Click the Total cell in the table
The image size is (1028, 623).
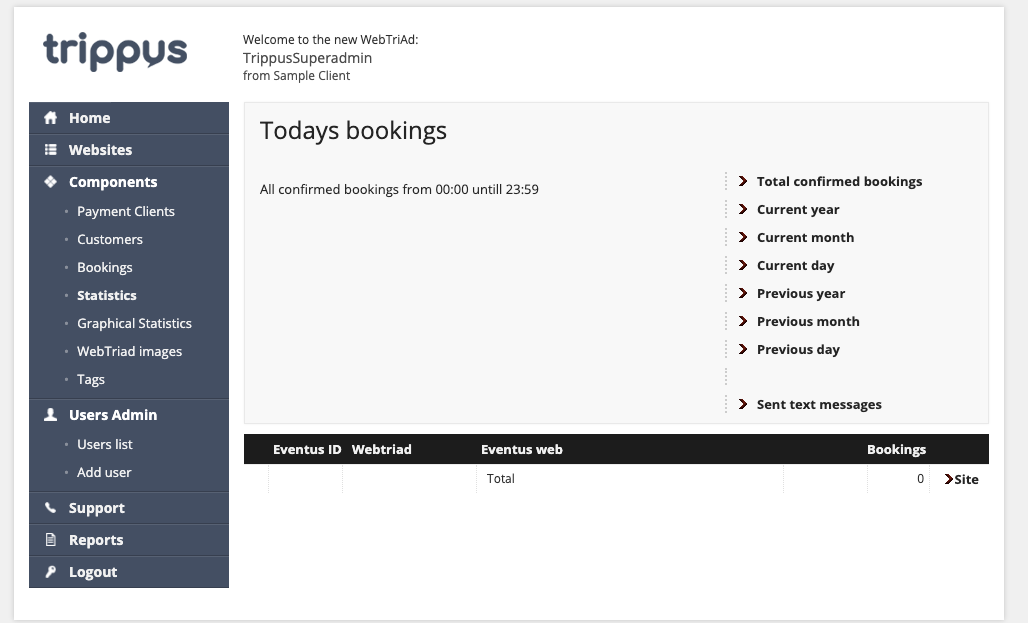[x=500, y=479]
